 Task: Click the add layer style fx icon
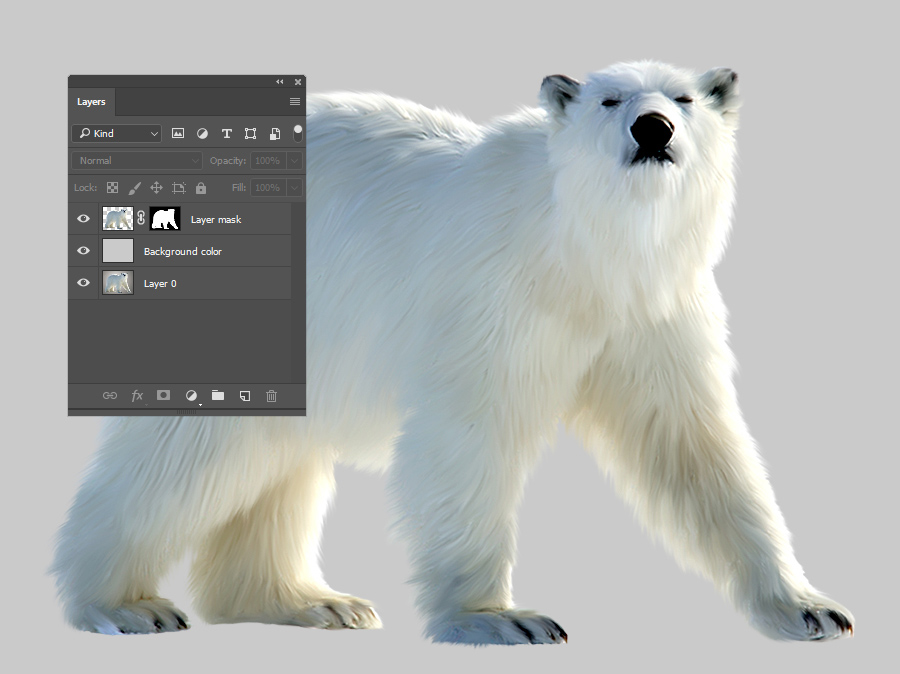pyautogui.click(x=137, y=396)
